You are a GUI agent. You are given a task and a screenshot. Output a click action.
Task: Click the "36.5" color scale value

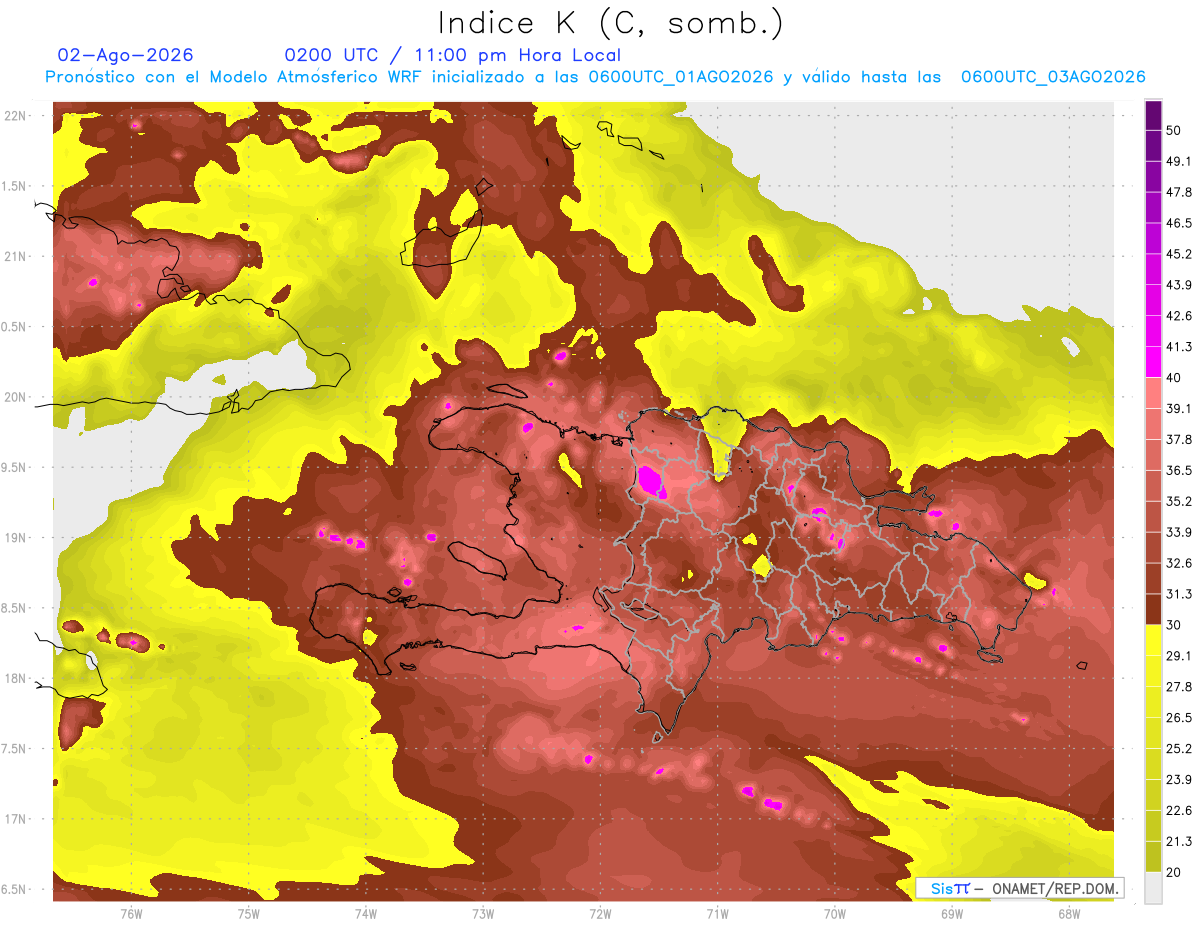click(1180, 470)
